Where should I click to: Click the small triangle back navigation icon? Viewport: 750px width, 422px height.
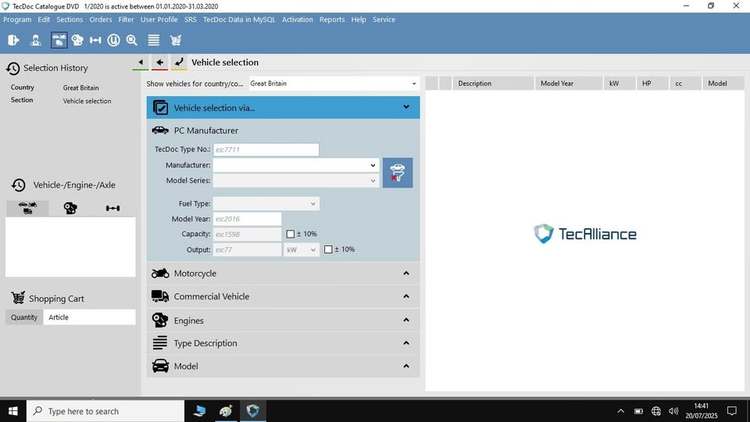coord(141,62)
